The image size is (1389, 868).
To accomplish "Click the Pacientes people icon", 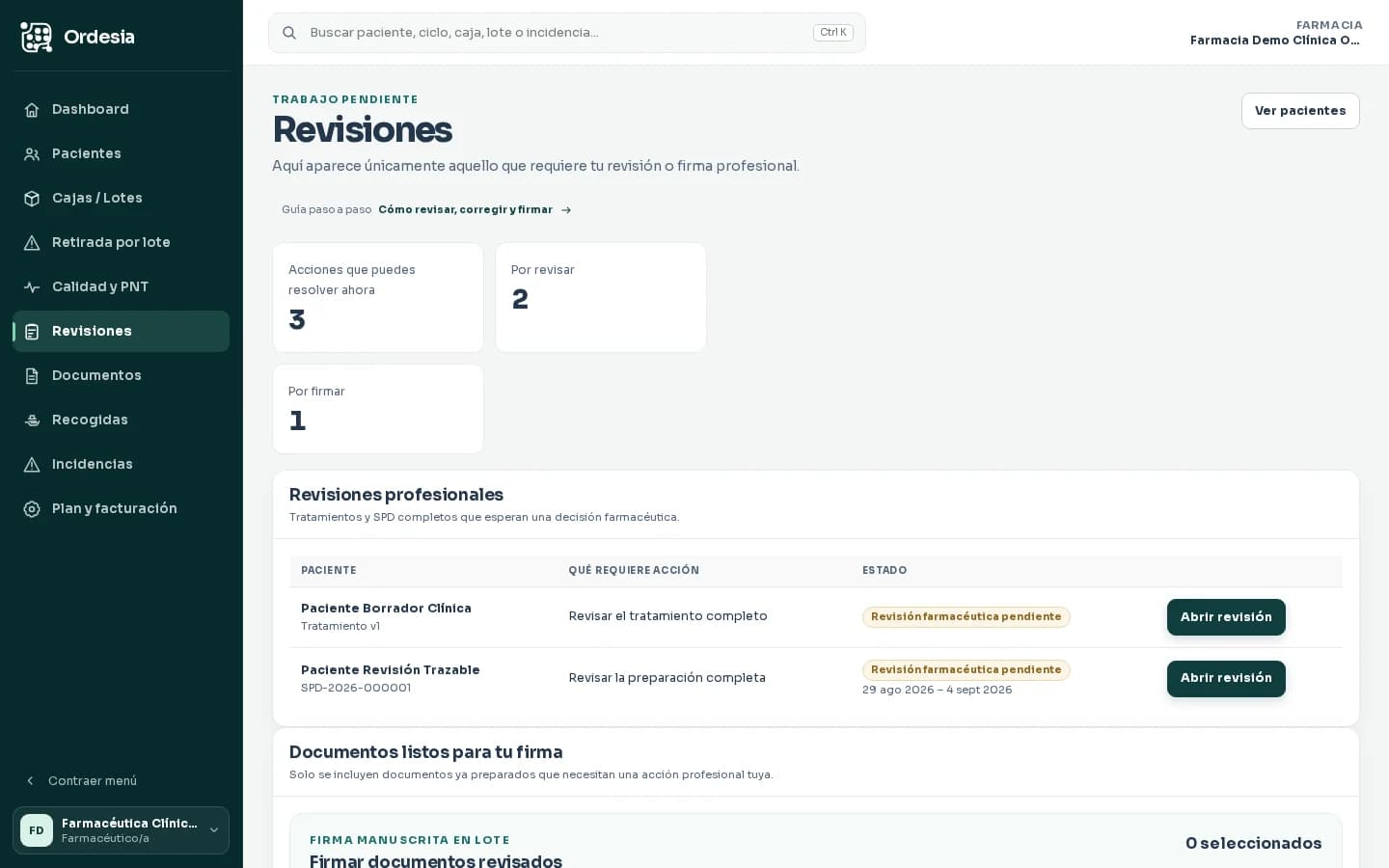I will tap(32, 154).
